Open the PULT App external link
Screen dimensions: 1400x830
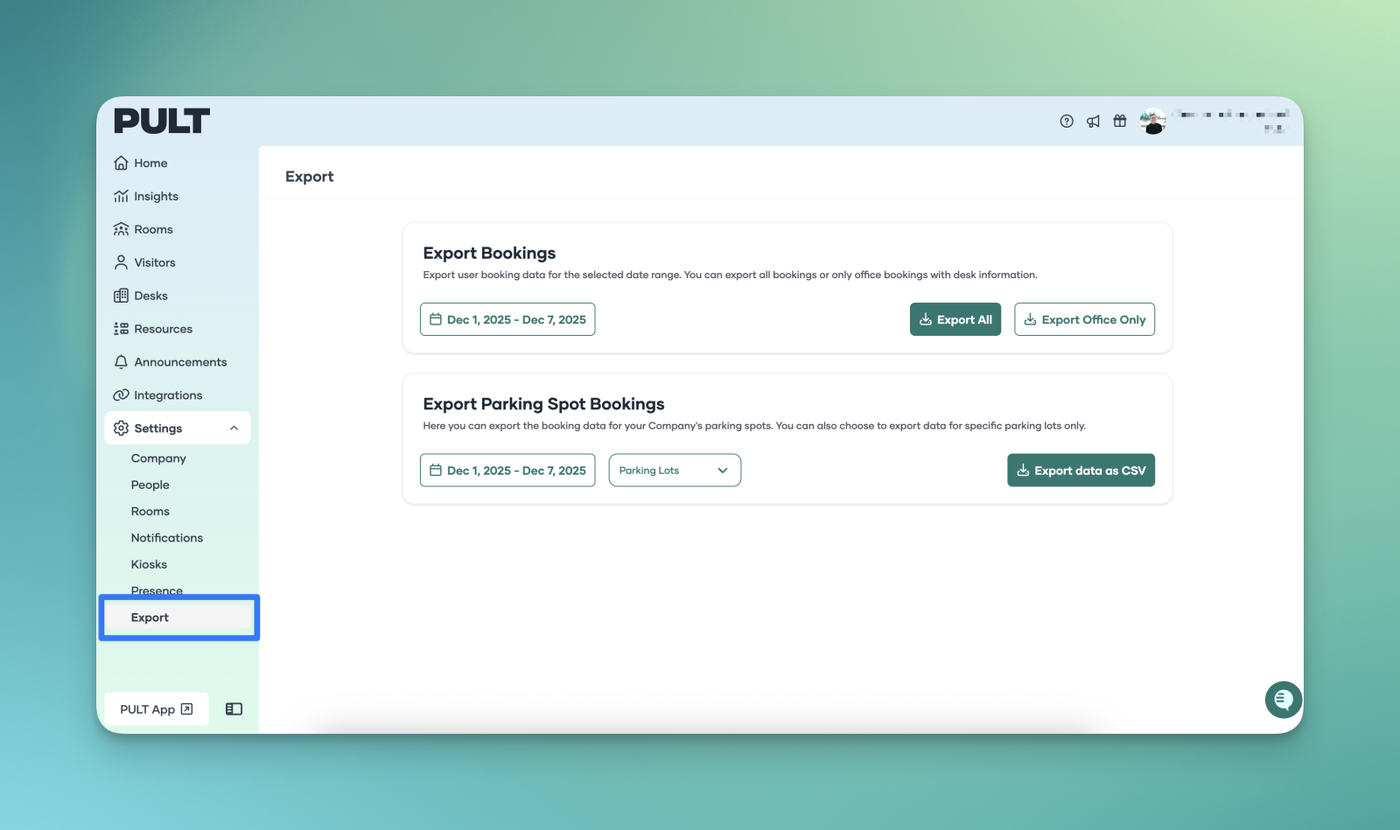(x=156, y=709)
